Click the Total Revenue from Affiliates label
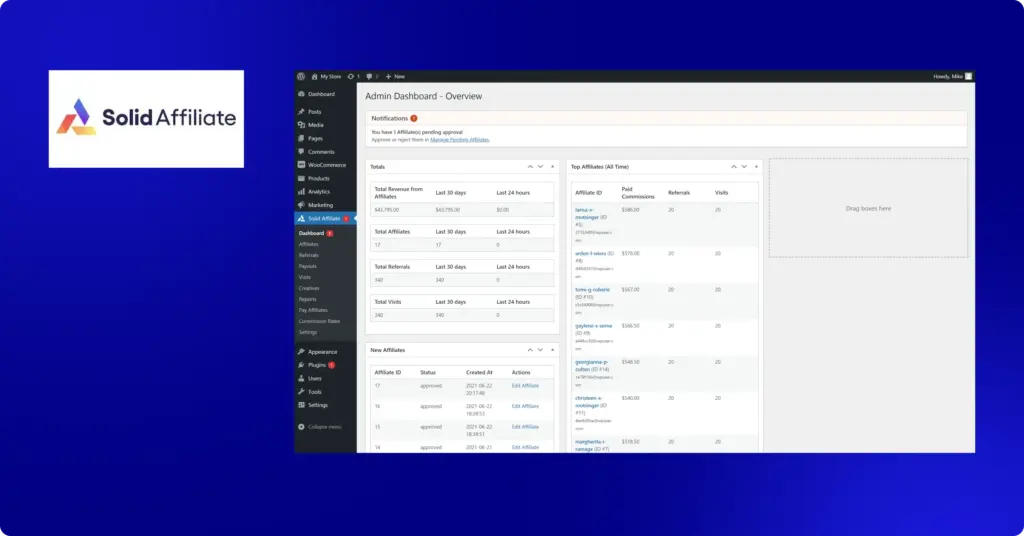1024x536 pixels. tap(398, 193)
